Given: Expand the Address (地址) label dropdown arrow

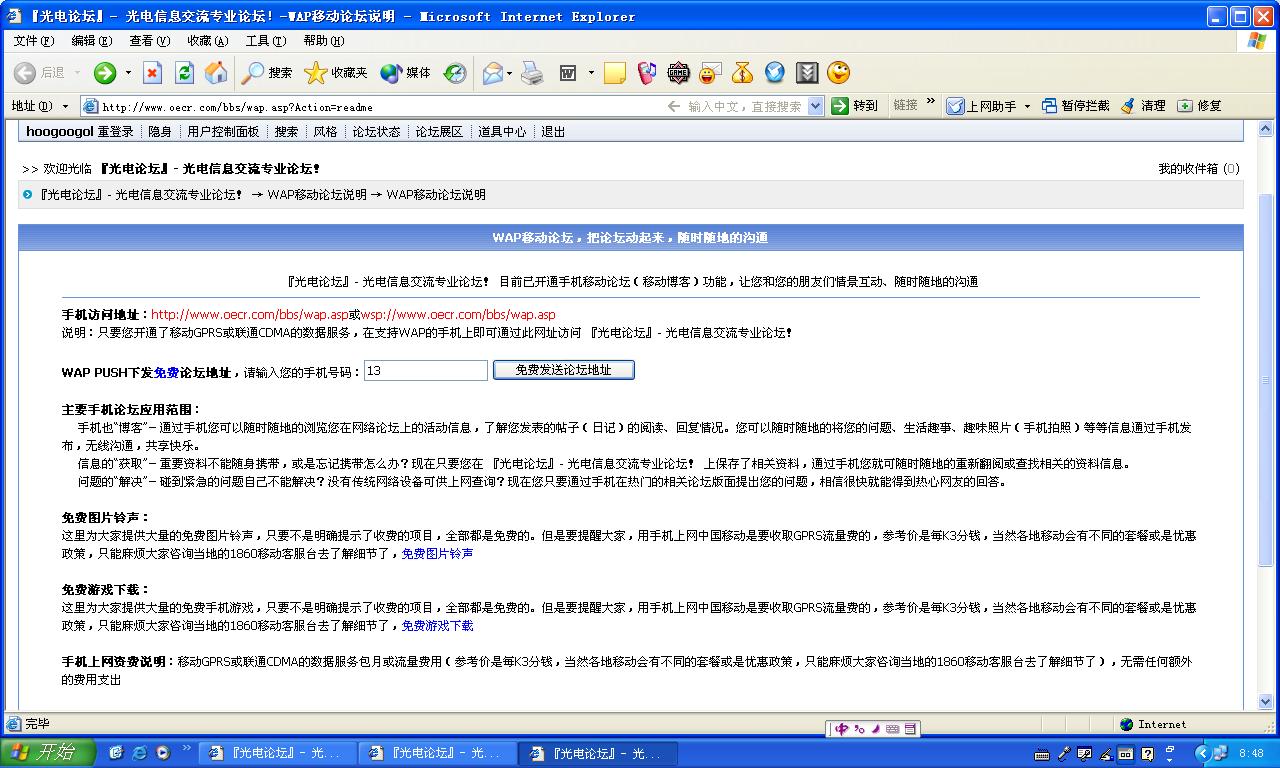Looking at the screenshot, I should tap(65, 106).
